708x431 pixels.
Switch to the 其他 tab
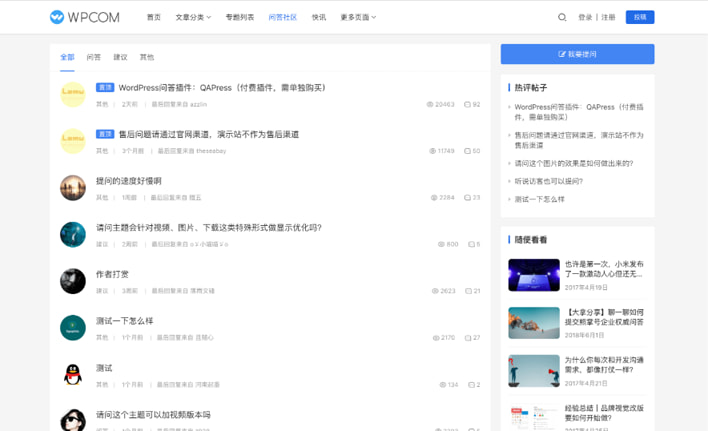point(147,57)
